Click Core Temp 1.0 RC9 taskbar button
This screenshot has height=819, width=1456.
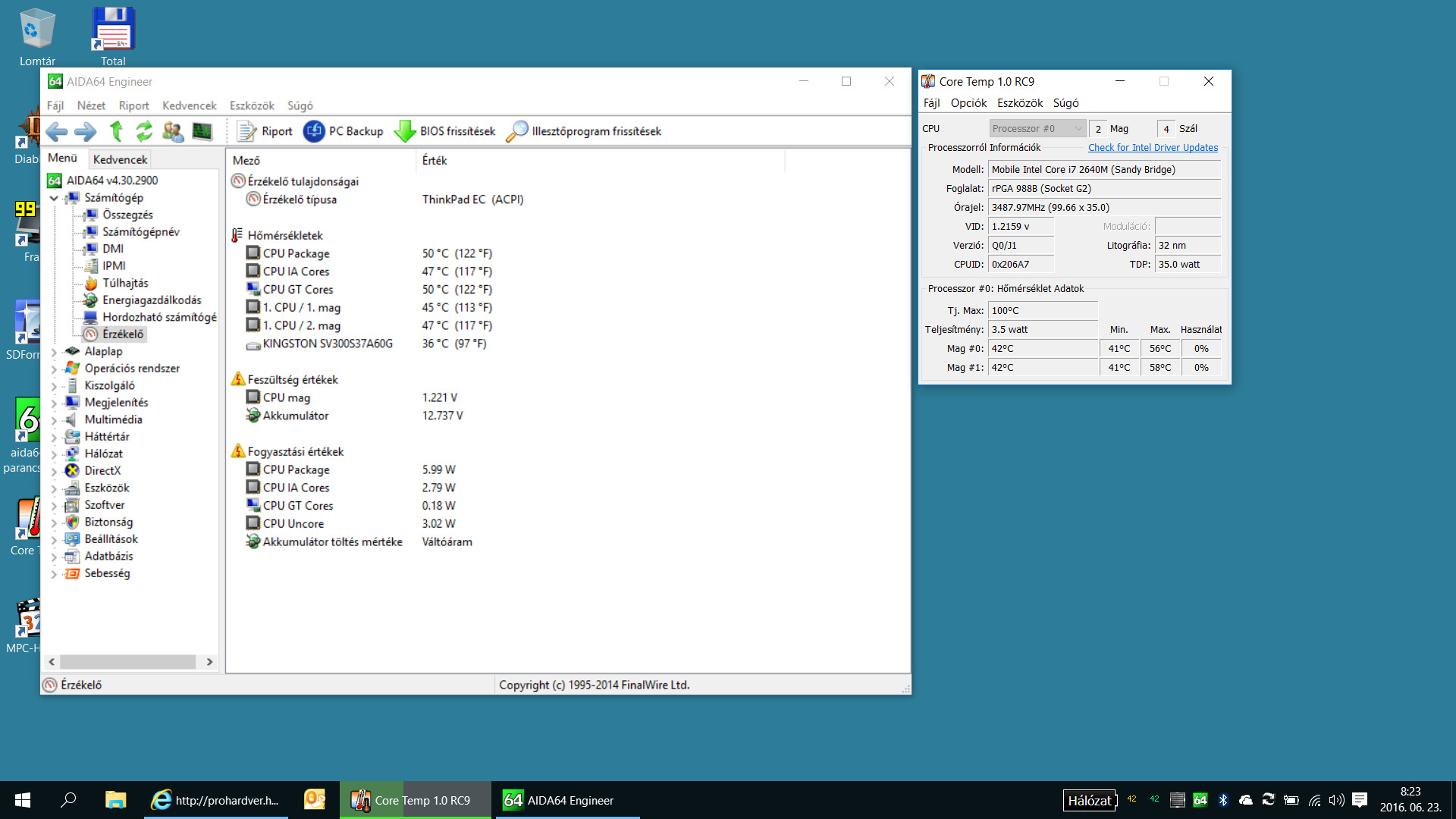[416, 800]
